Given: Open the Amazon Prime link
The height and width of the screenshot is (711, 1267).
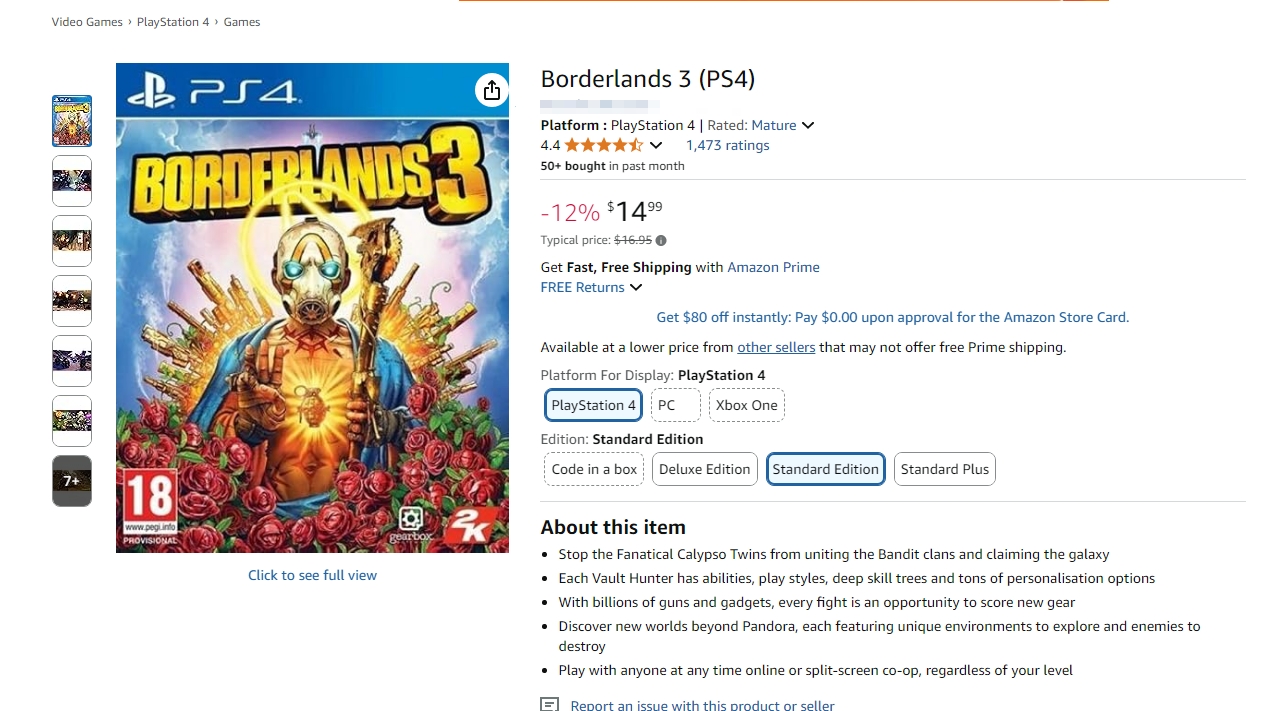Looking at the screenshot, I should click(773, 267).
